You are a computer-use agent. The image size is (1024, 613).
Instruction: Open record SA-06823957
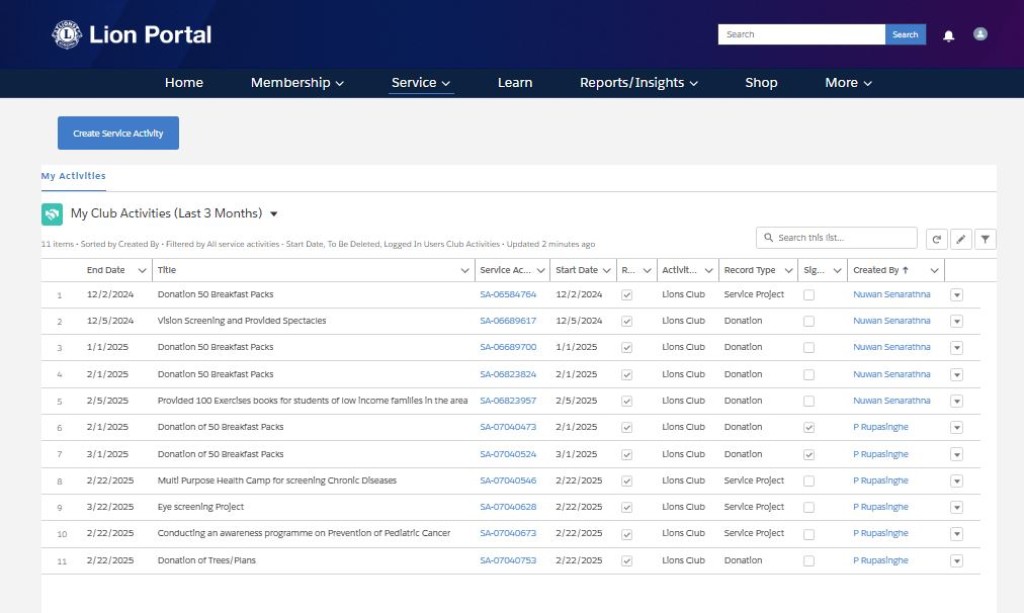(x=508, y=401)
